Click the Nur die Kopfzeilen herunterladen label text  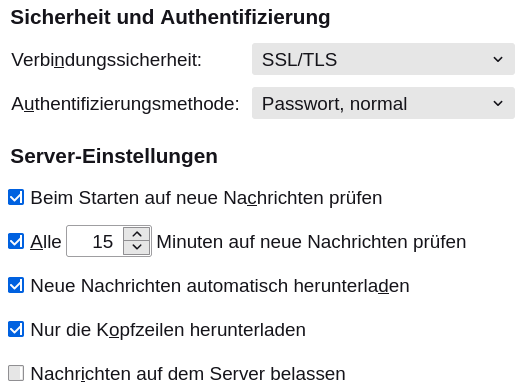coord(168,330)
